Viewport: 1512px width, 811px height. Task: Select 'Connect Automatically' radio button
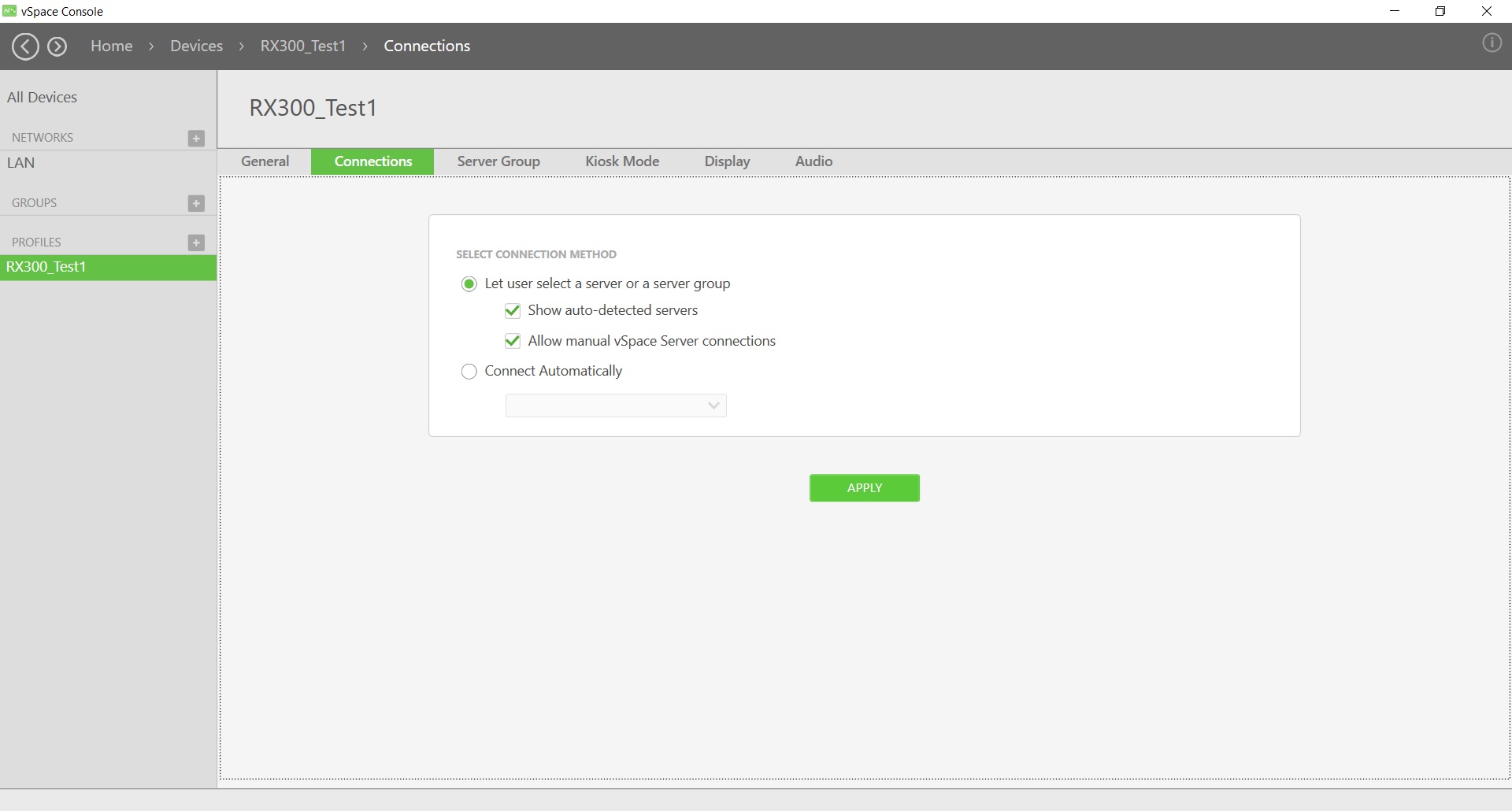(469, 372)
